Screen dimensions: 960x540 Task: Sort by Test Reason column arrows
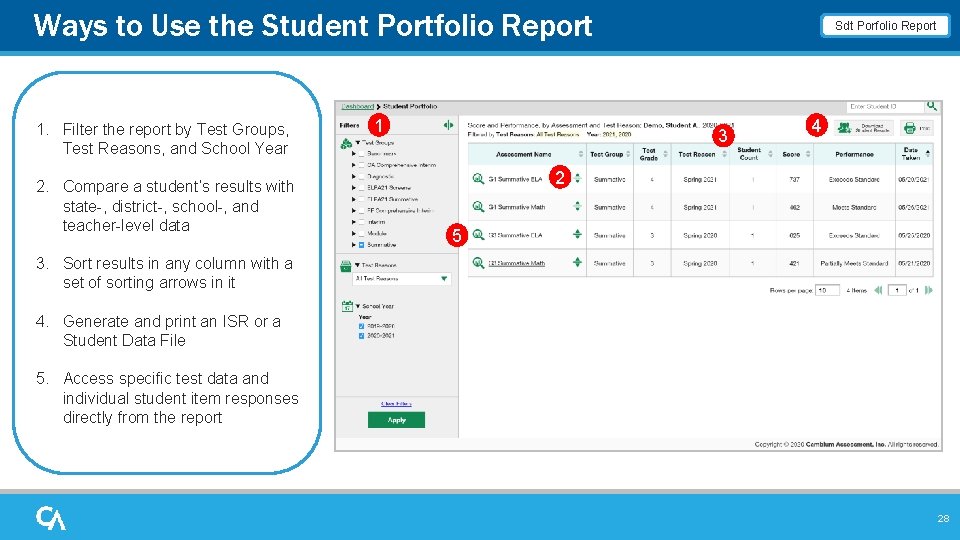point(724,154)
